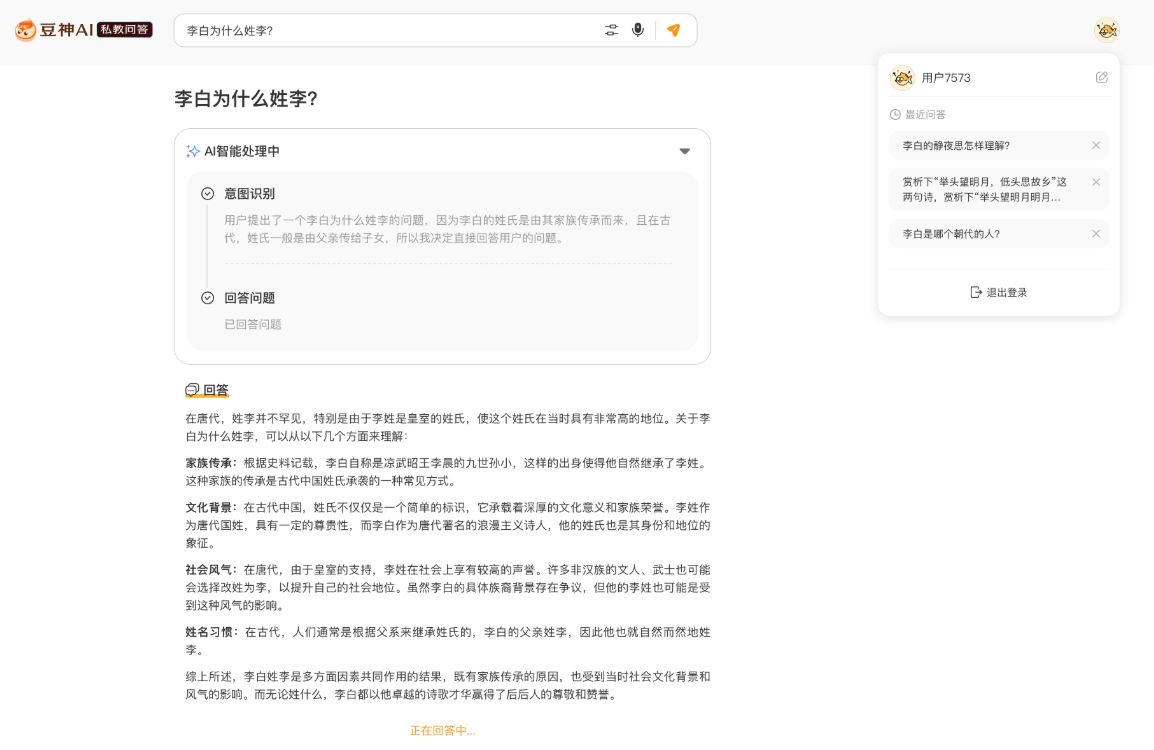The width and height of the screenshot is (1154, 750).
Task: Click the 最近问答 label
Action: 925,114
